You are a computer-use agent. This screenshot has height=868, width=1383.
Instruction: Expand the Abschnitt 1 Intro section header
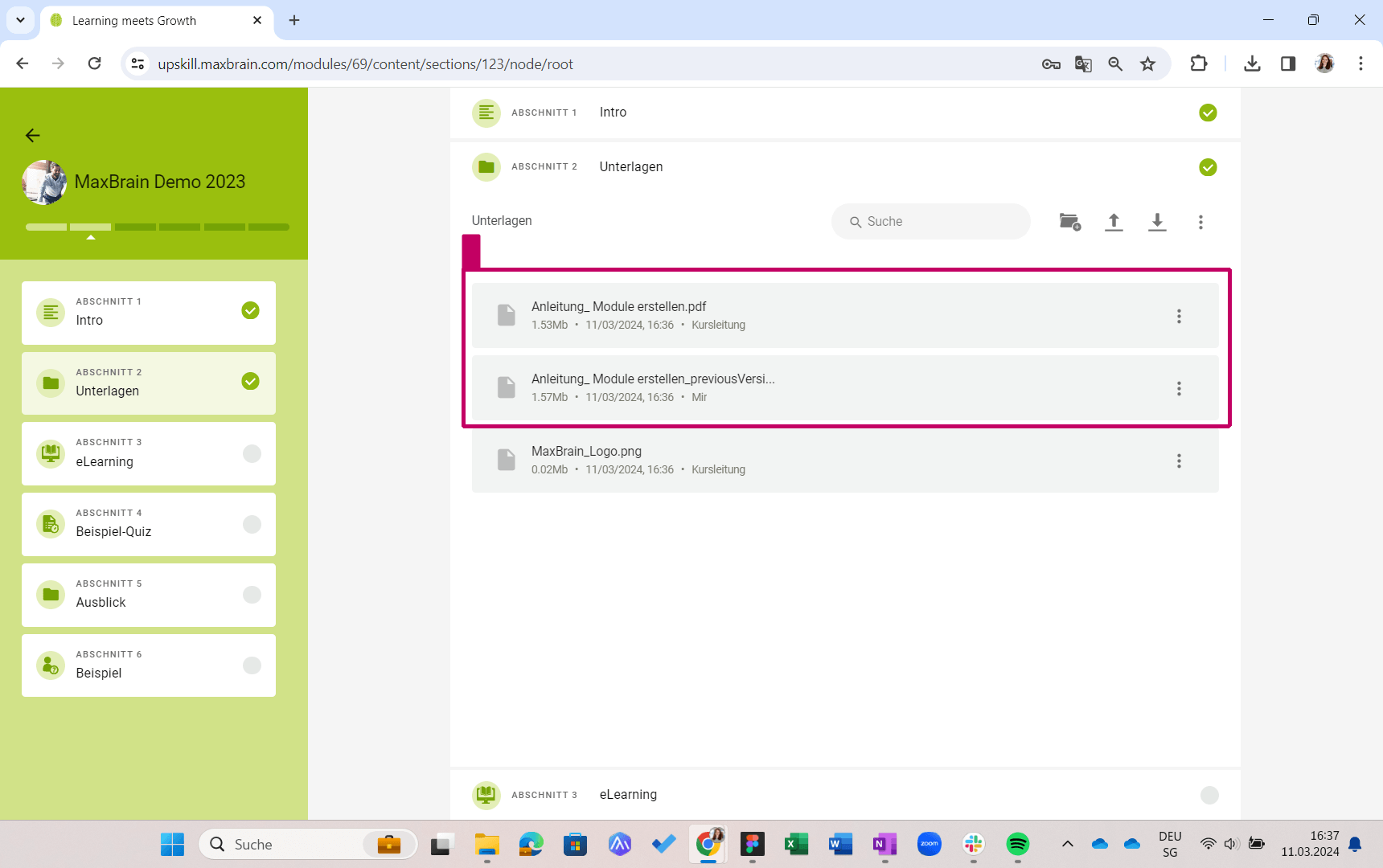tap(845, 113)
